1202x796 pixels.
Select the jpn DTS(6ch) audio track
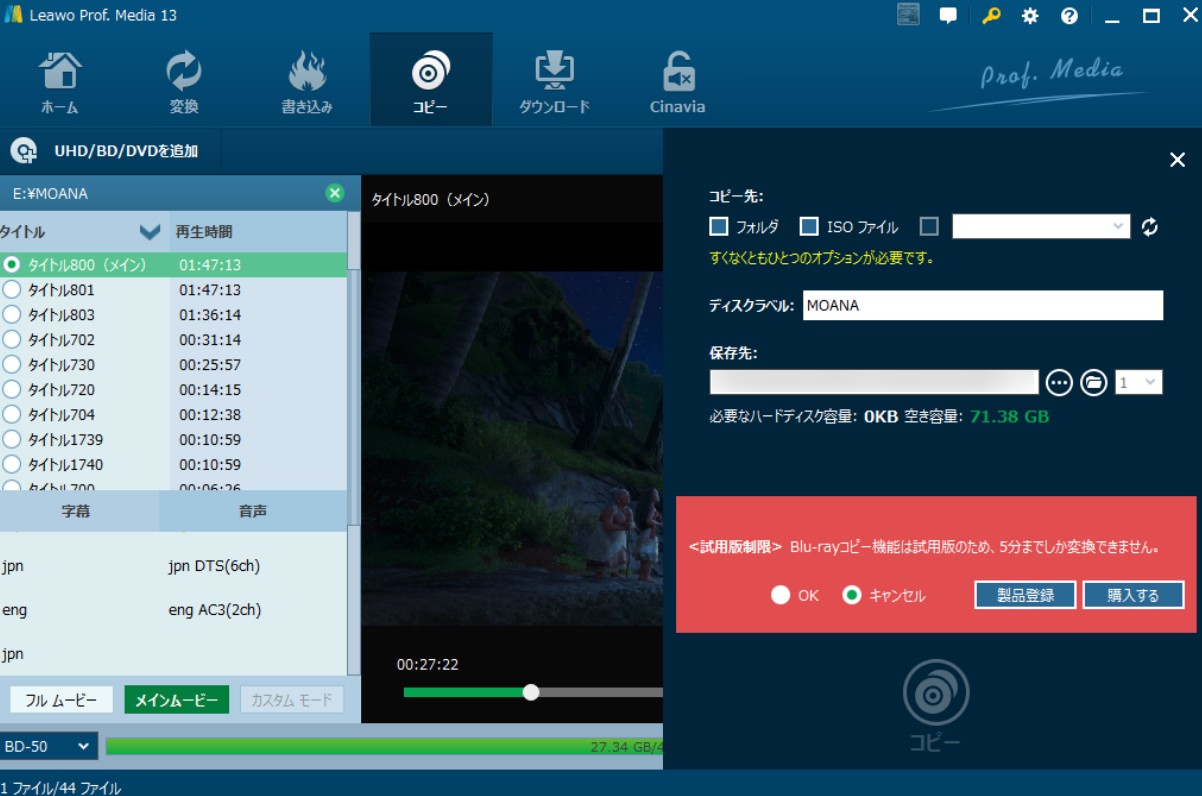click(x=214, y=566)
